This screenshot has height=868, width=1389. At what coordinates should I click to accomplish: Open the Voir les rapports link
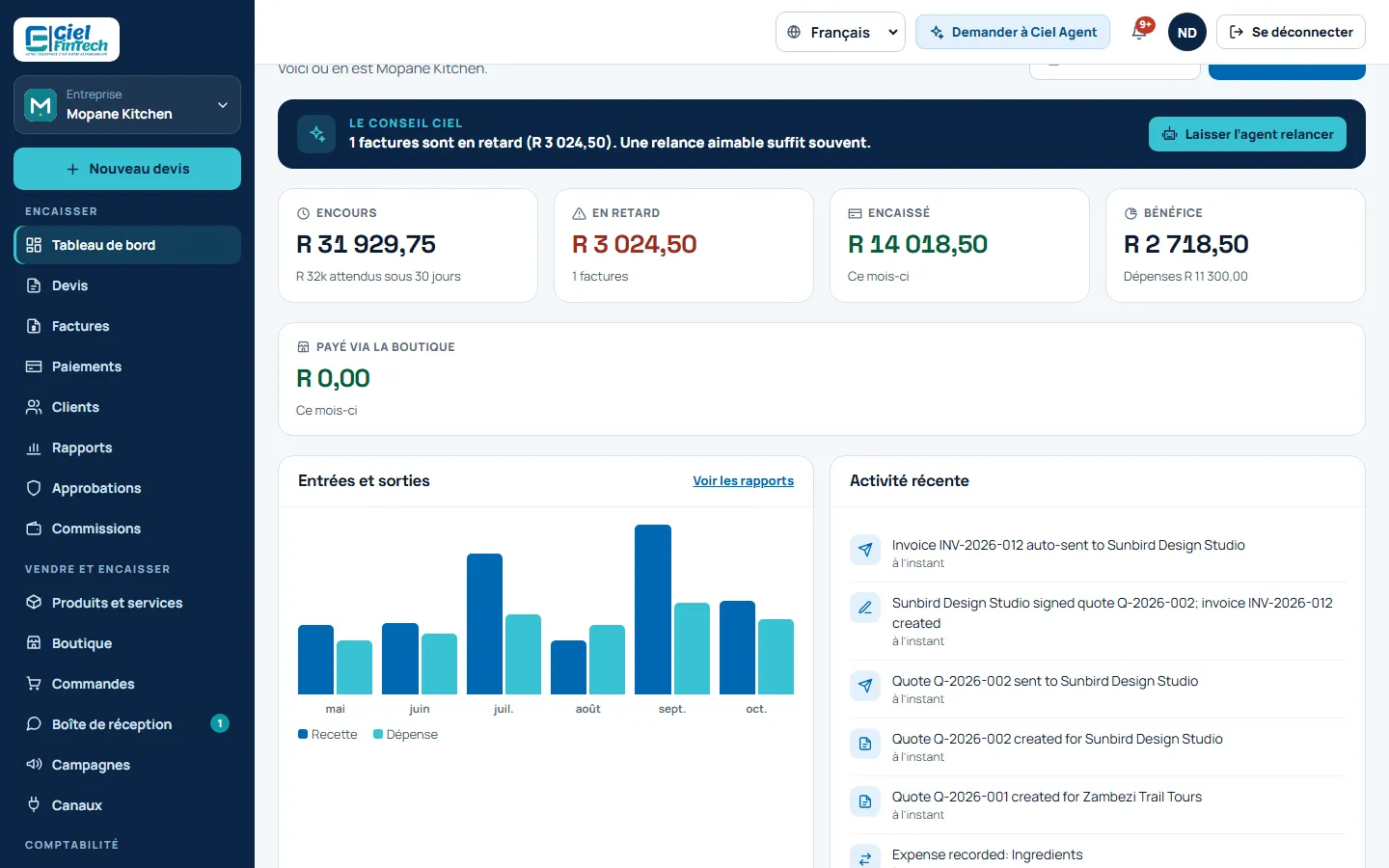[x=744, y=480]
